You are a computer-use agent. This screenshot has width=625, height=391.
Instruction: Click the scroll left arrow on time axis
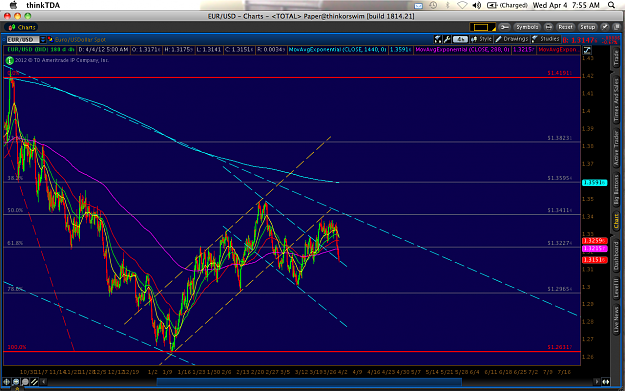point(43,382)
